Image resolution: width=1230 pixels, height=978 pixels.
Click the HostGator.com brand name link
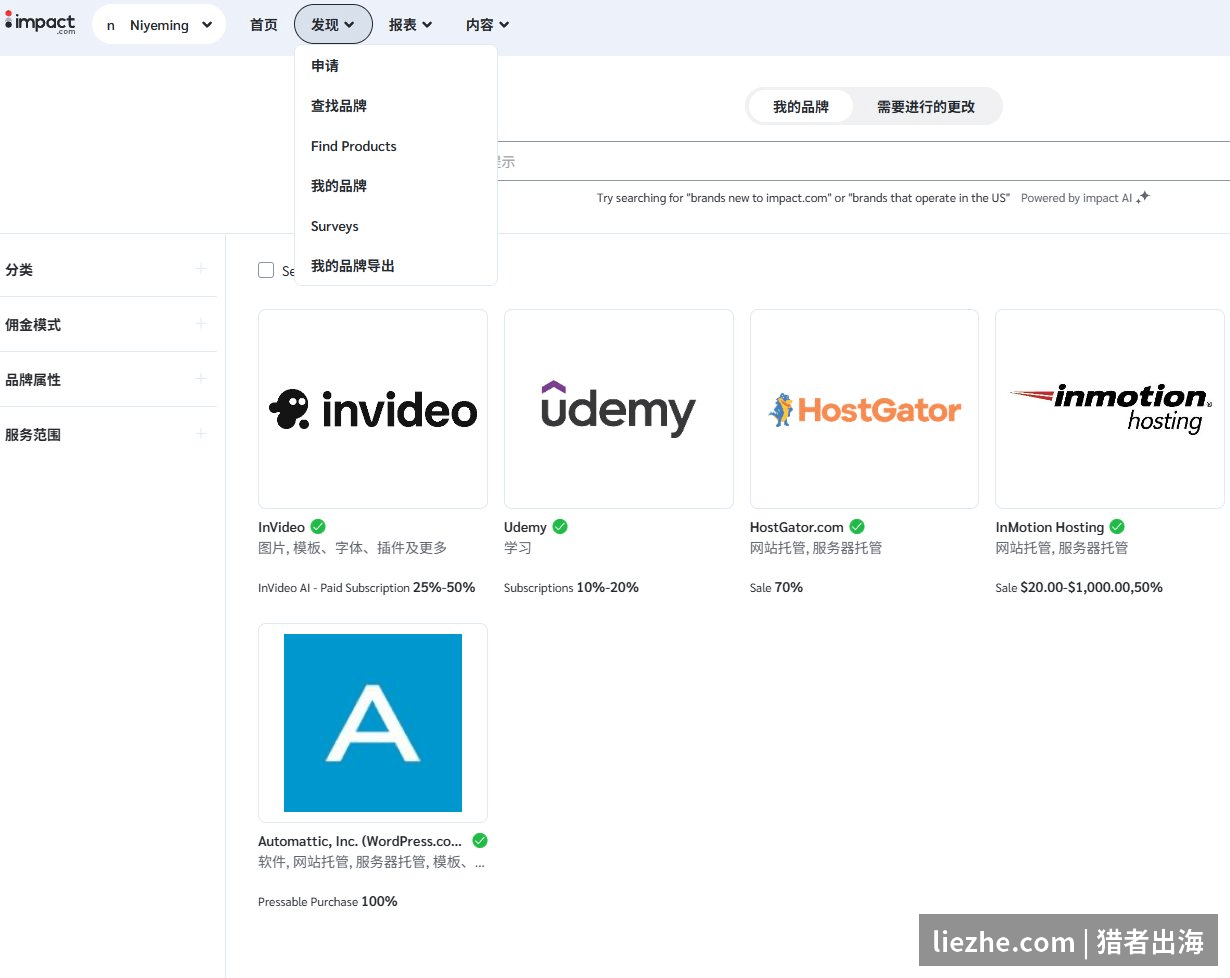[797, 527]
